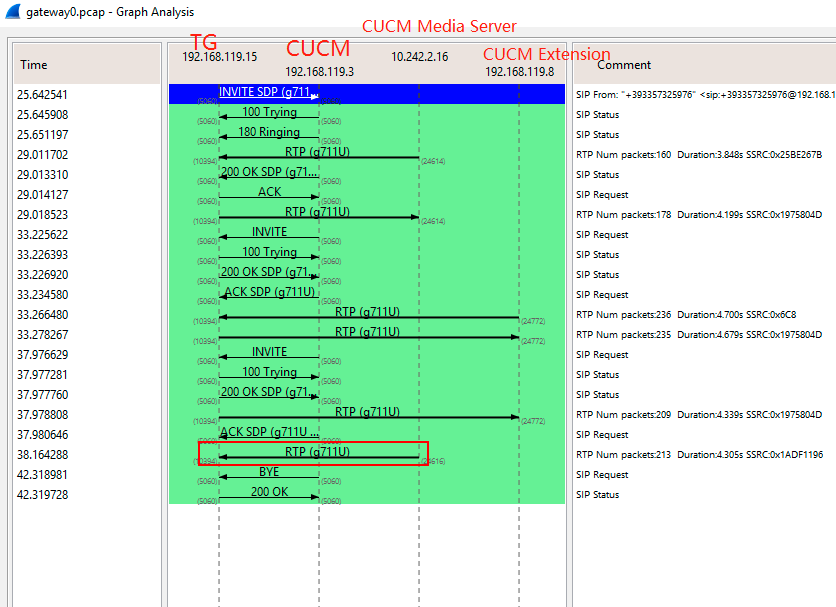Select the ACK message at 29.014127
Image resolution: width=836 pixels, height=607 pixels.
269,193
